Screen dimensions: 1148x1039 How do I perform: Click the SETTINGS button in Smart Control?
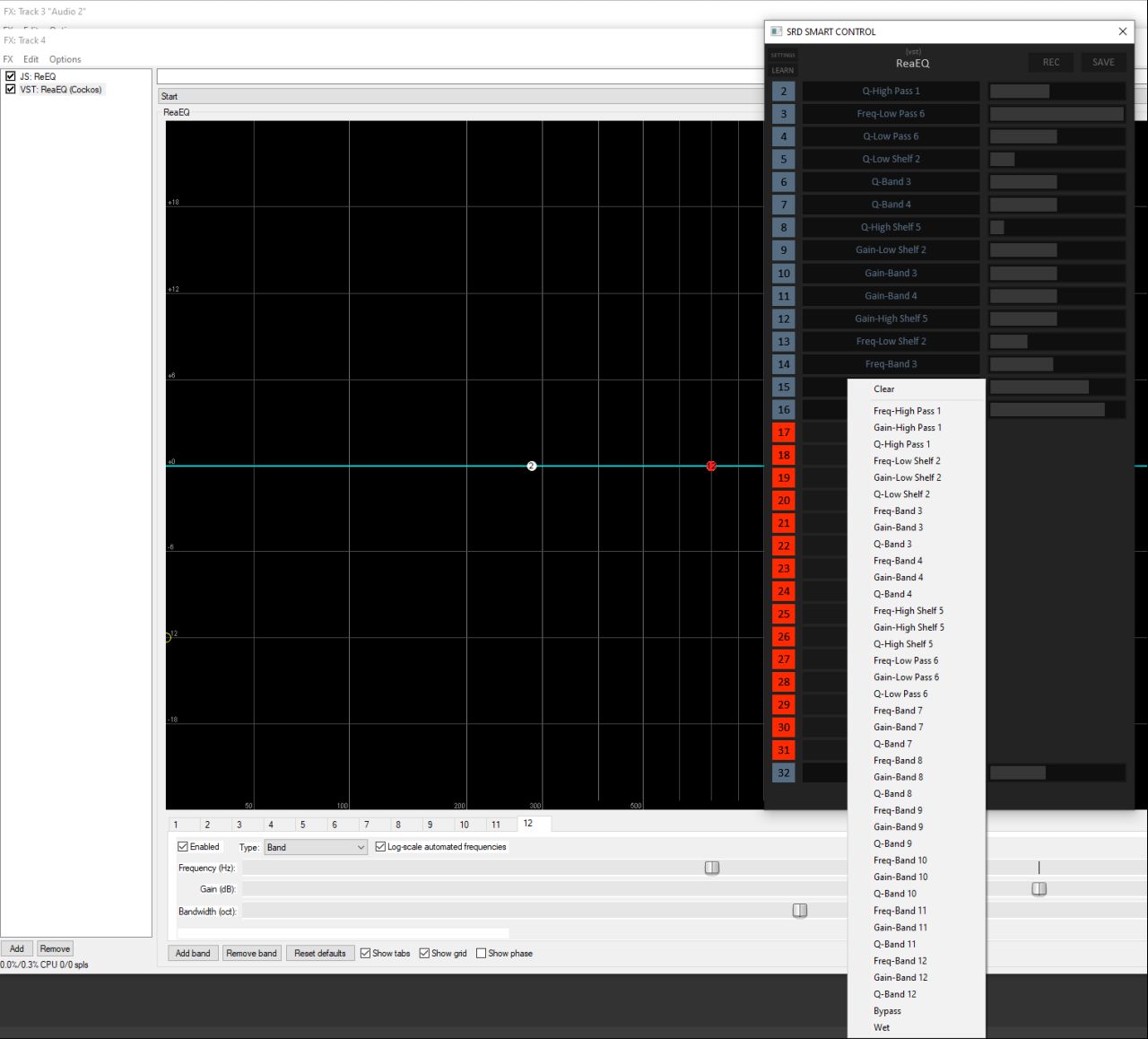coord(783,55)
